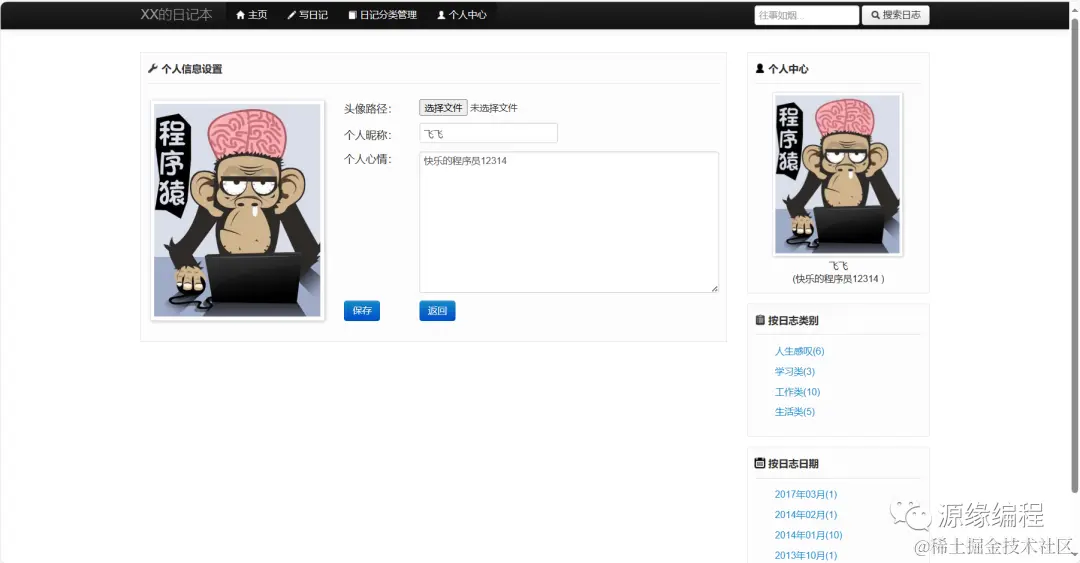Click the blue 保存 button

362,311
